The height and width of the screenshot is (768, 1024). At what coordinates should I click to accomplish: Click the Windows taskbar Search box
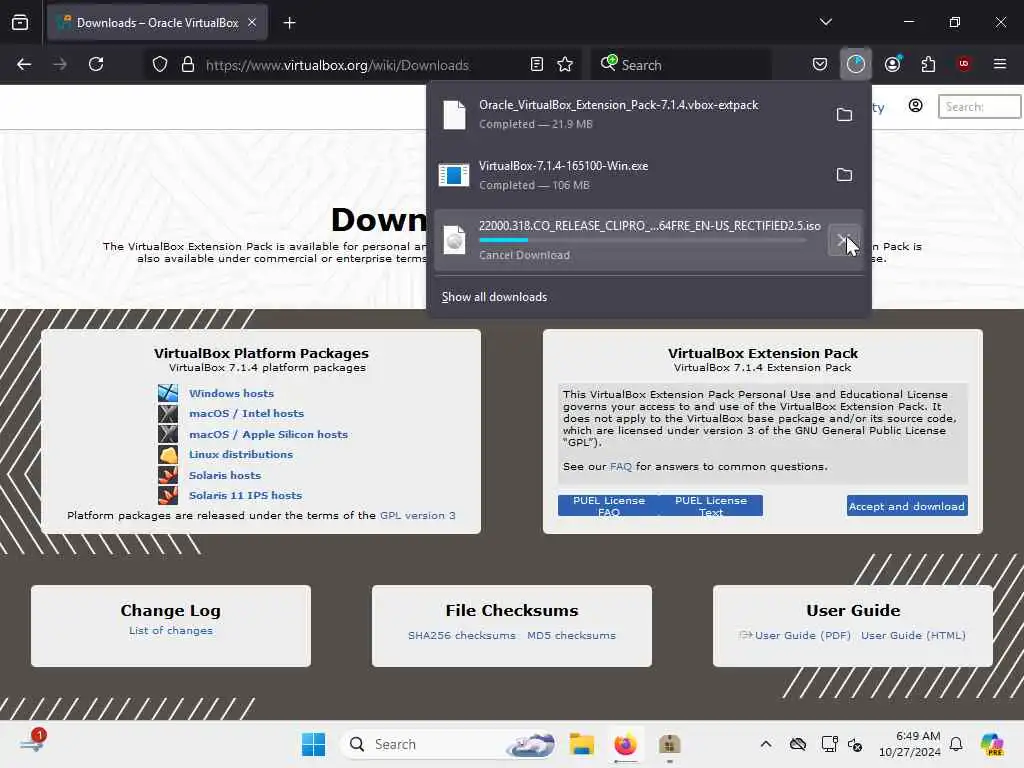pyautogui.click(x=449, y=744)
